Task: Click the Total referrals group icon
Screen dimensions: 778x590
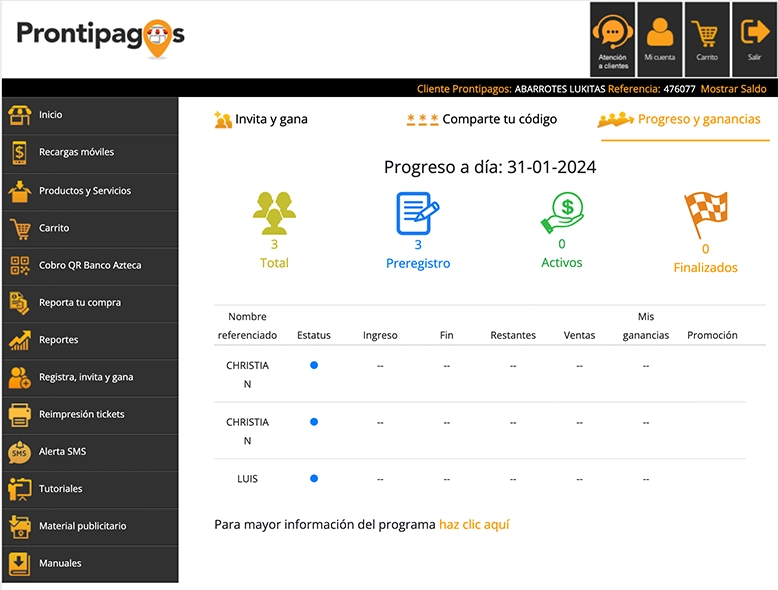Action: [274, 213]
